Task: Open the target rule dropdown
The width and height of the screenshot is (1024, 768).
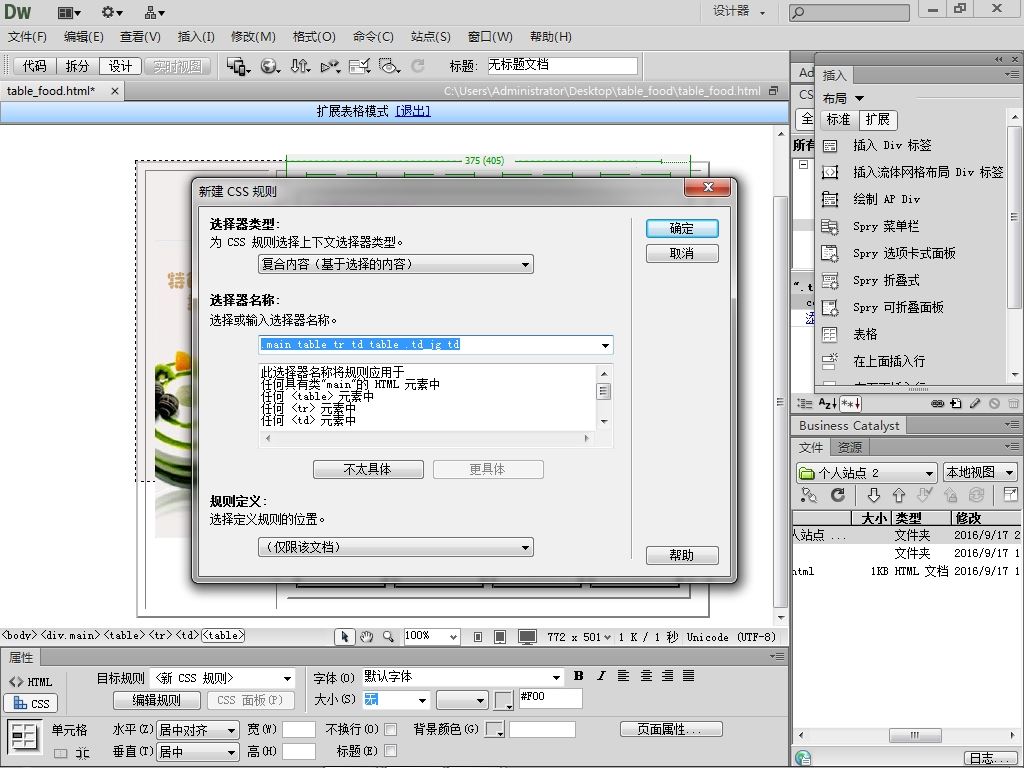Action: (x=223, y=678)
